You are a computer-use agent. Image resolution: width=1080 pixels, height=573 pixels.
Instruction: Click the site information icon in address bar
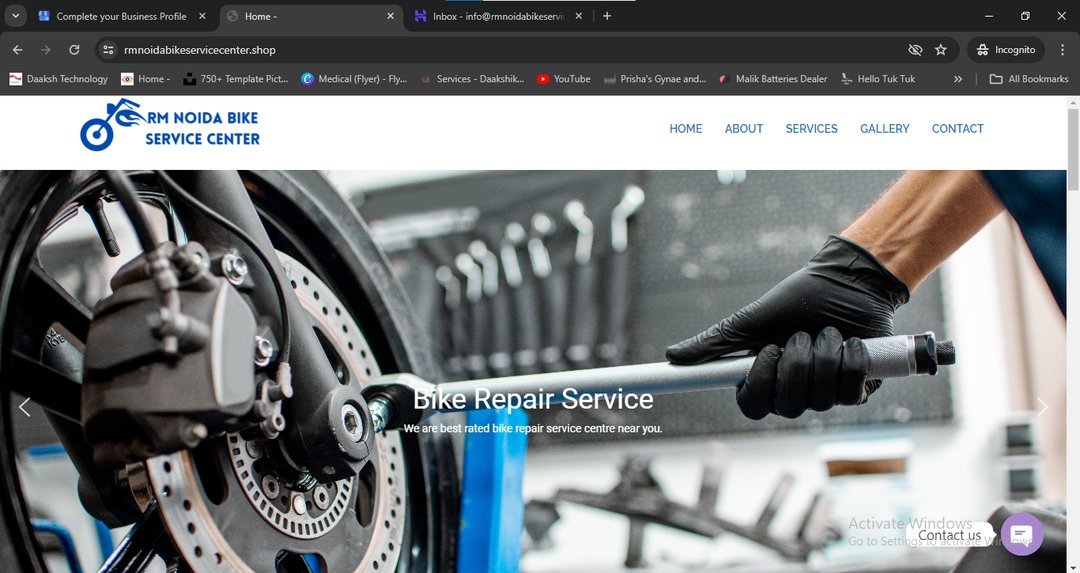click(109, 50)
